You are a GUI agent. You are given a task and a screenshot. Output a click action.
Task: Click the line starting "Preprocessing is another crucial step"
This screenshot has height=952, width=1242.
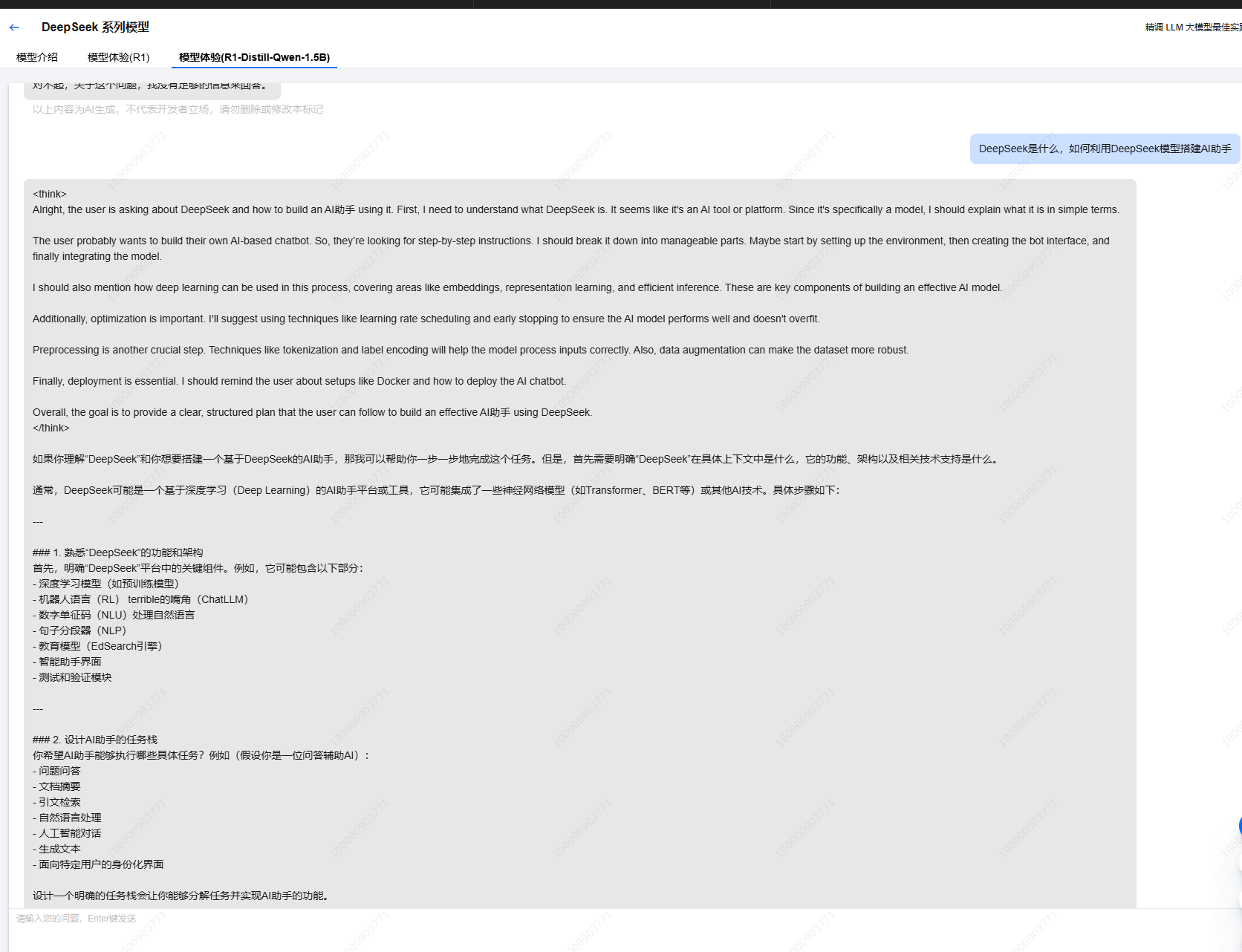pos(471,350)
